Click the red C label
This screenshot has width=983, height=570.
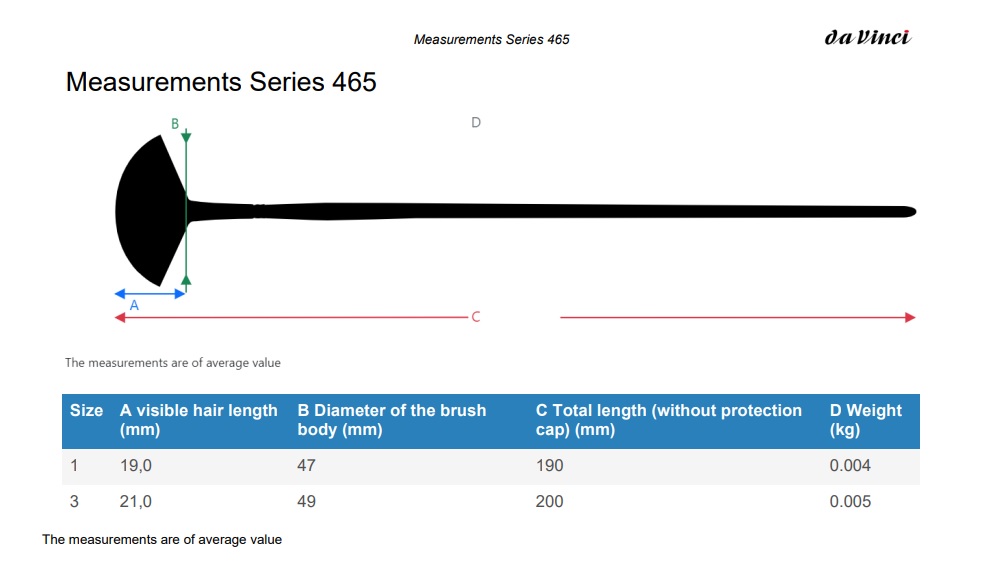[x=476, y=317]
